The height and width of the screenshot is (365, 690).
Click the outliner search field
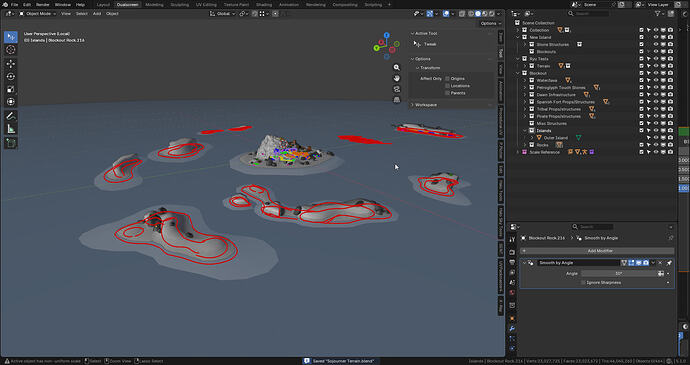pos(588,14)
